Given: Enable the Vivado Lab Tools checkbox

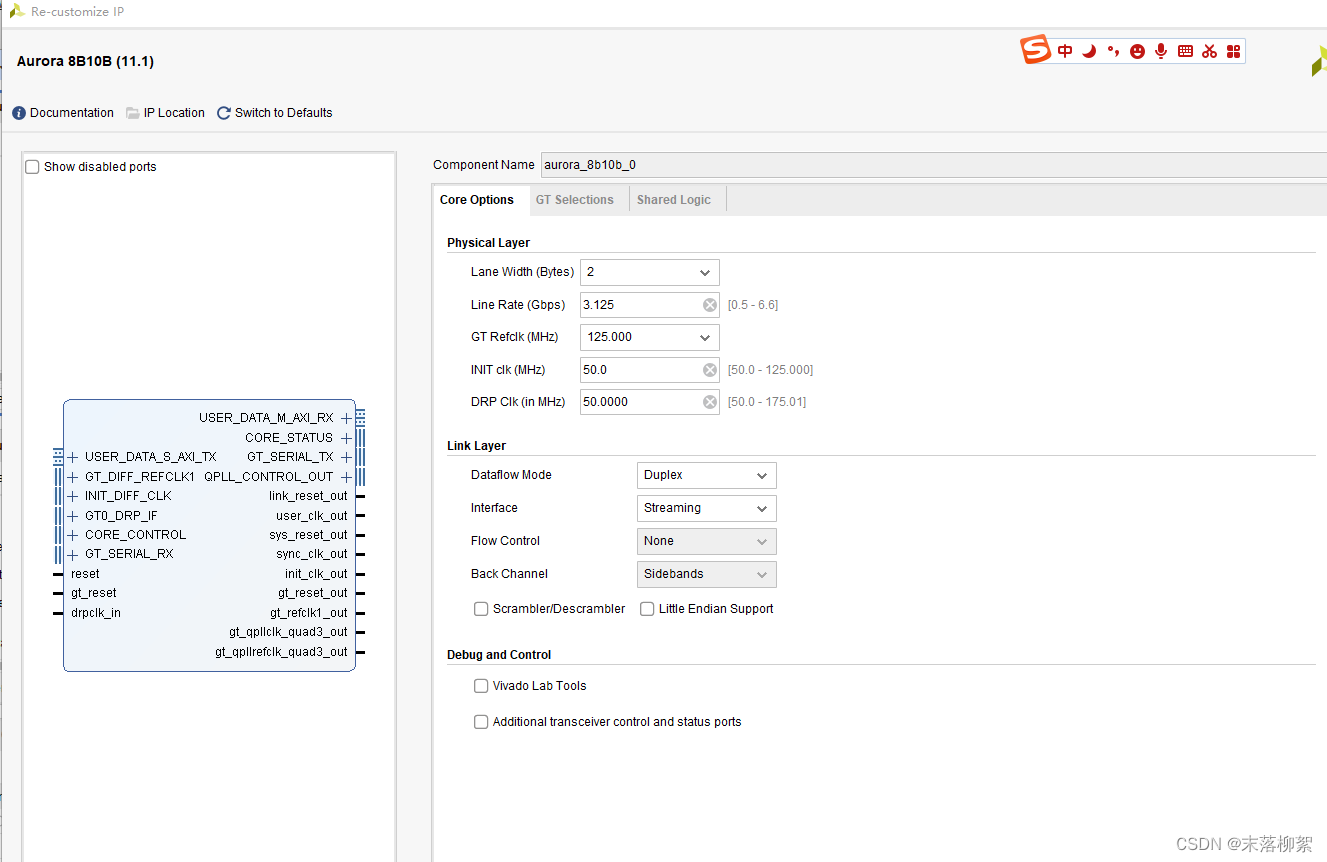Looking at the screenshot, I should pos(481,686).
